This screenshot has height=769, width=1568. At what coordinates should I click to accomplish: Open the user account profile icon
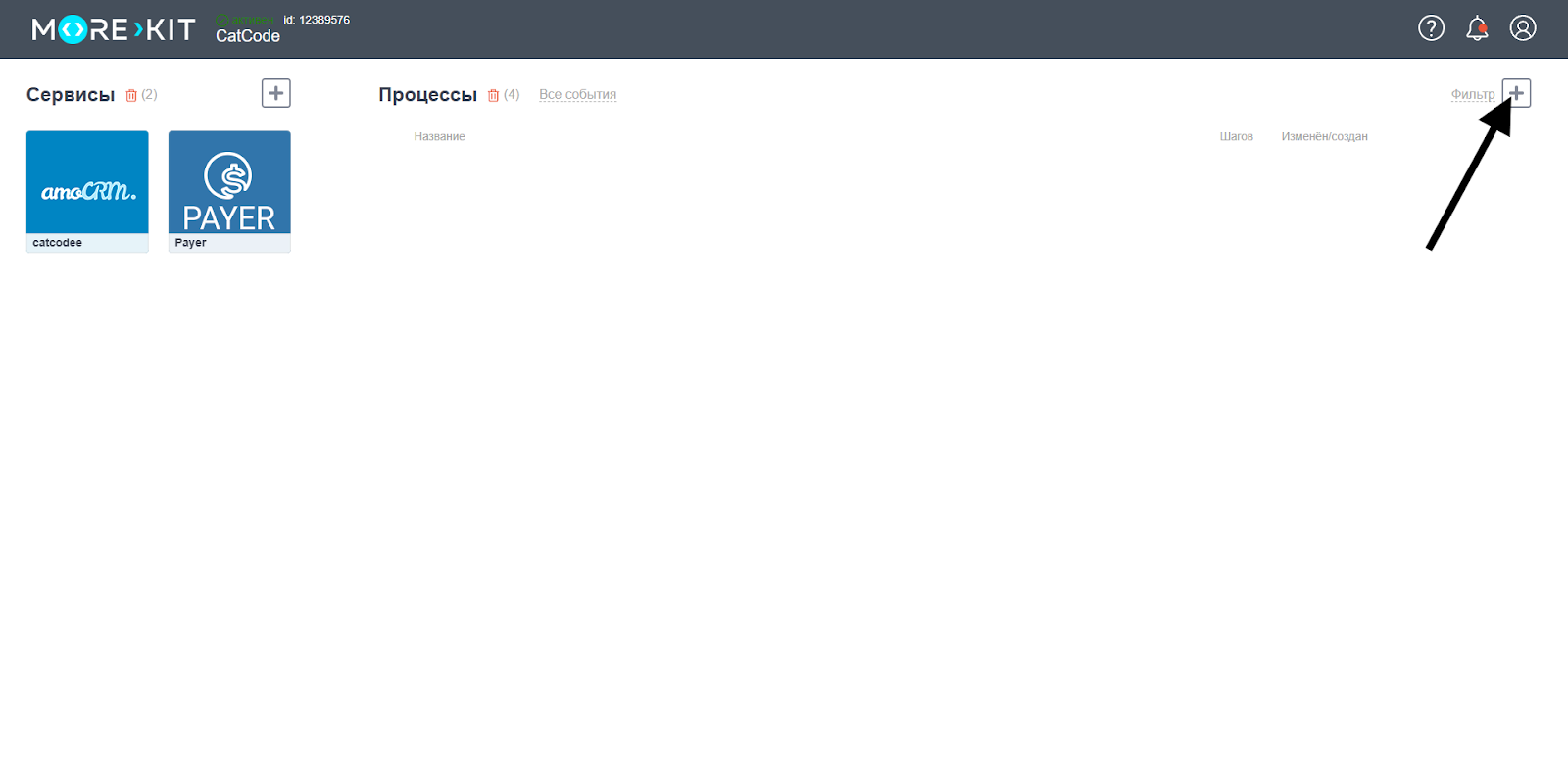(1523, 28)
